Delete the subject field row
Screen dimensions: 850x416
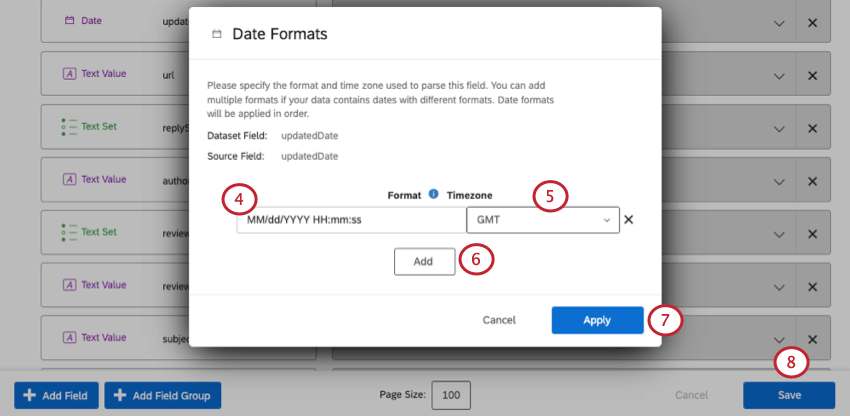(x=812, y=339)
